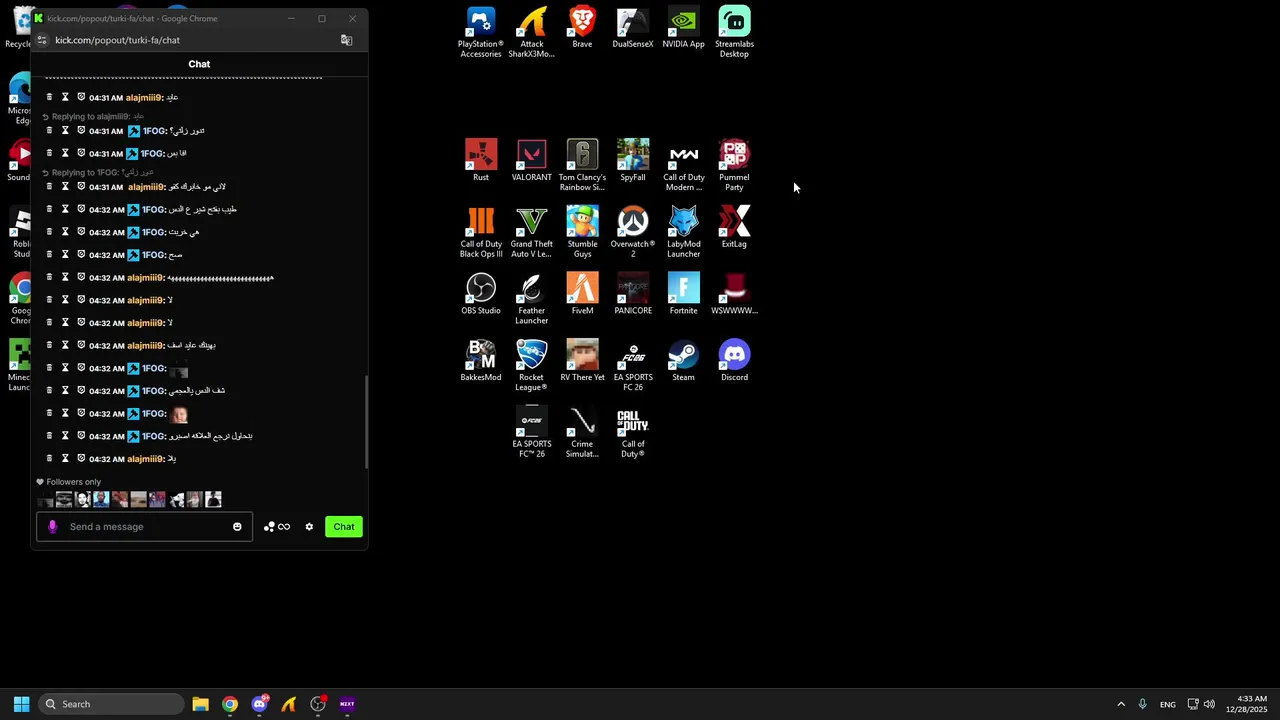The height and width of the screenshot is (720, 1280).
Task: Click the purple microphone icon in chat box
Action: pyautogui.click(x=53, y=527)
